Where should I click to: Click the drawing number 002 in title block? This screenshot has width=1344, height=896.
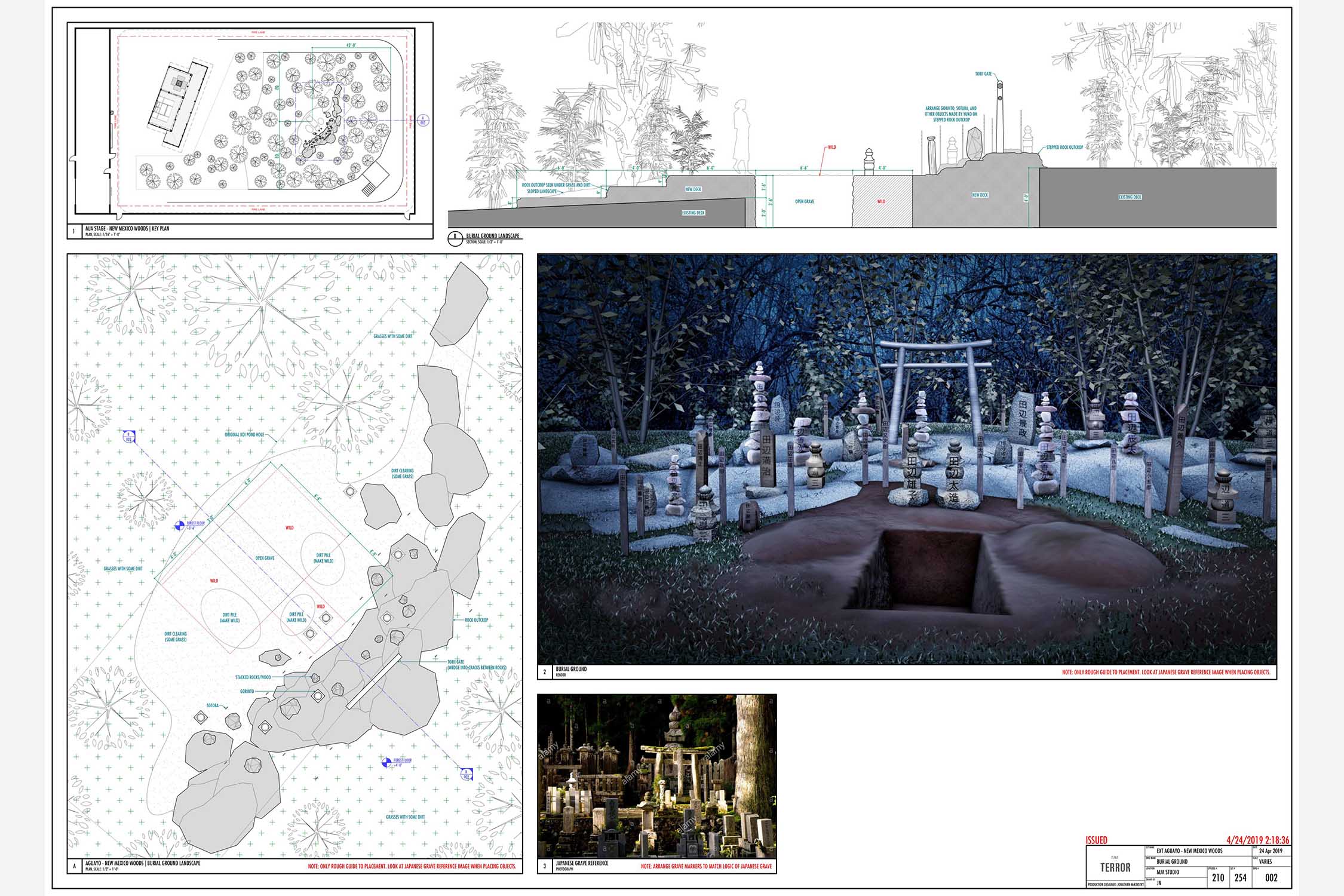[x=1271, y=877]
